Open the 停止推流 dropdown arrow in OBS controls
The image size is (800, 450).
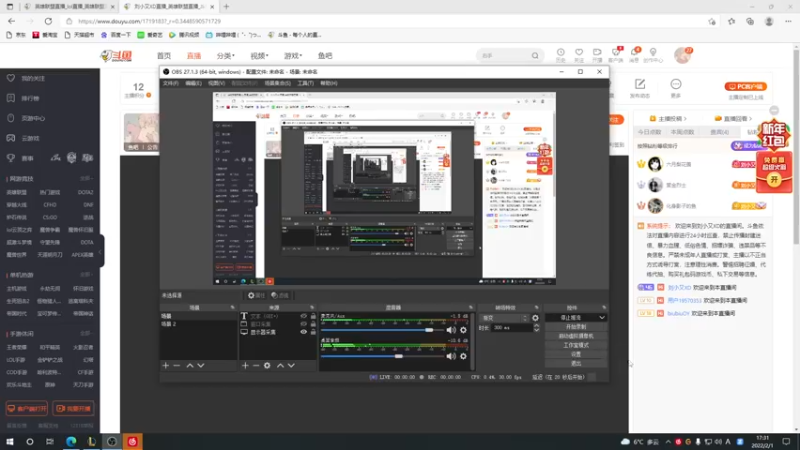(x=602, y=317)
